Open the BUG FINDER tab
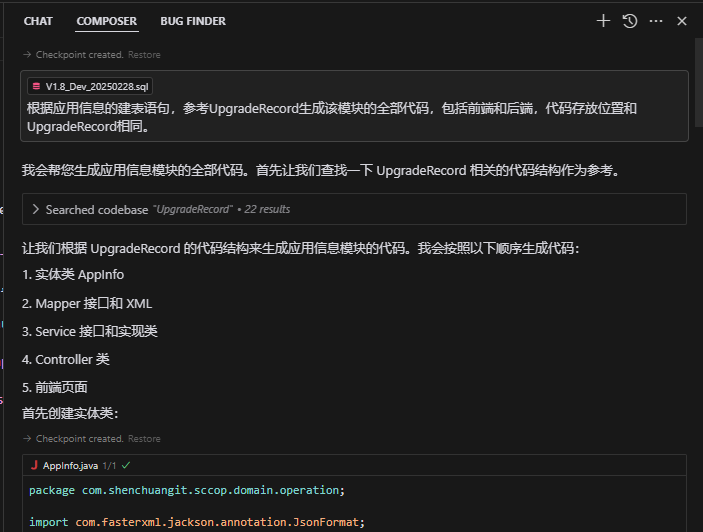 click(193, 21)
